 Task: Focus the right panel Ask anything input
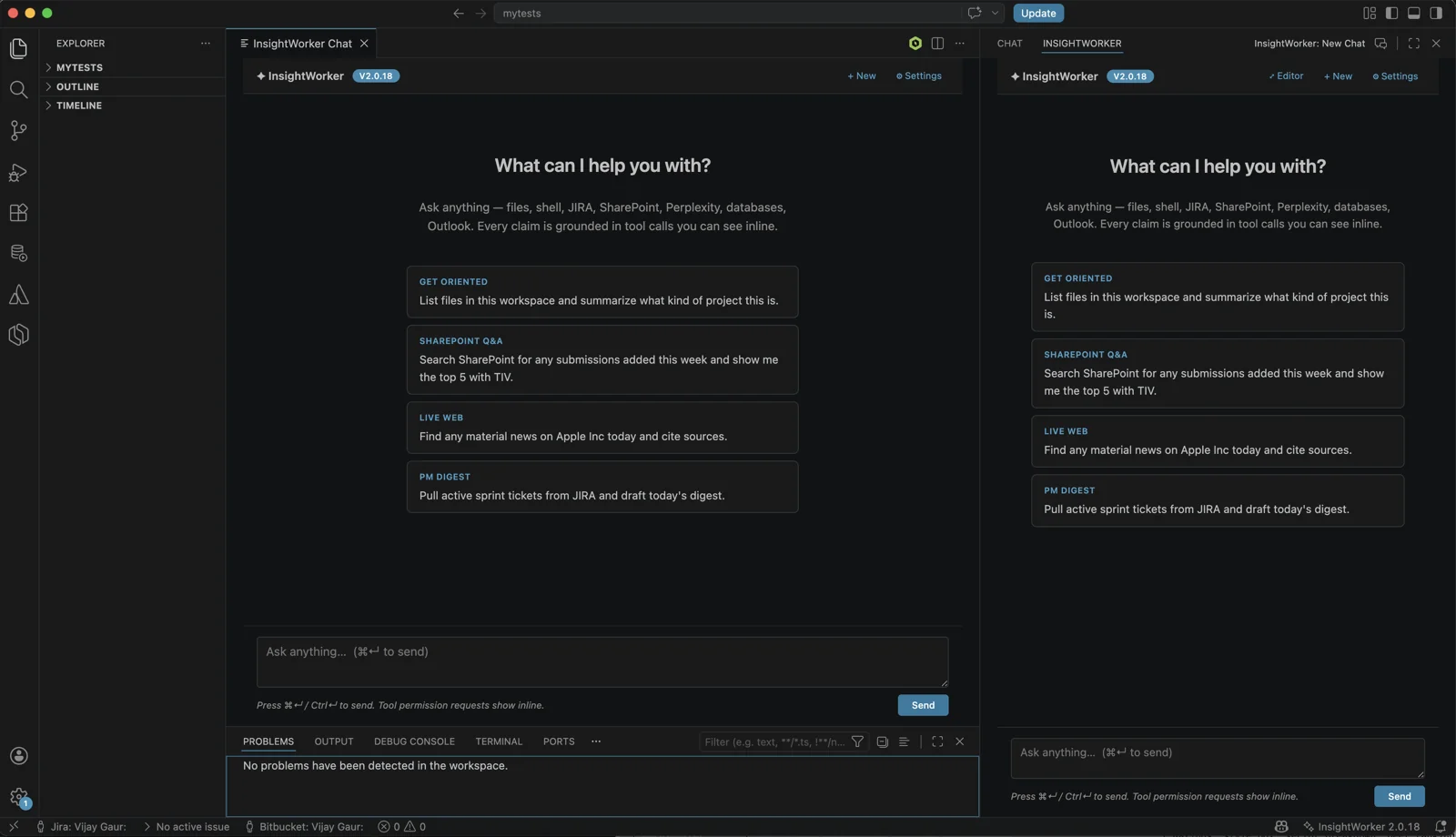(x=1218, y=758)
